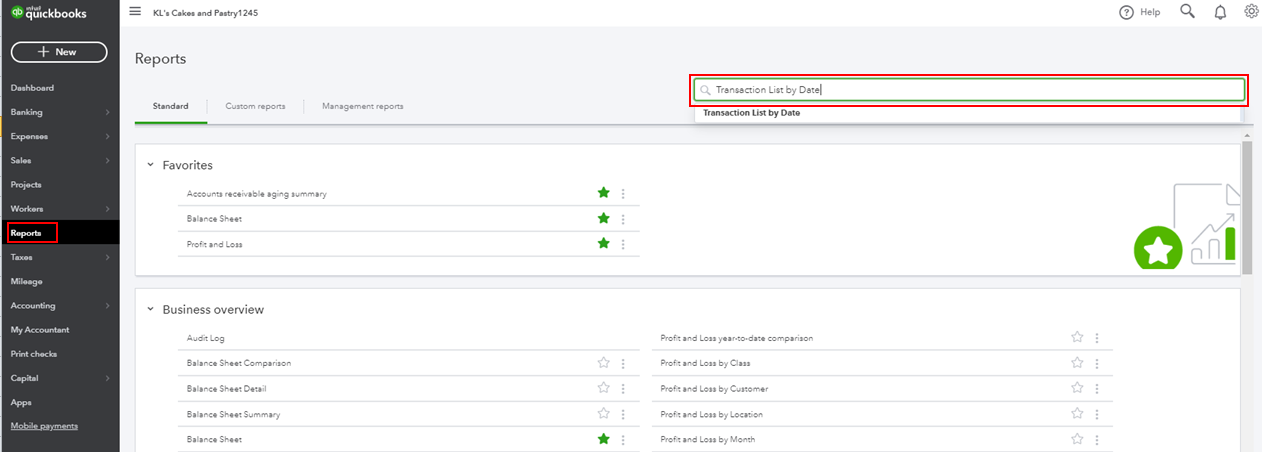Switch to the Custom reports tab
1262x452 pixels.
click(255, 106)
